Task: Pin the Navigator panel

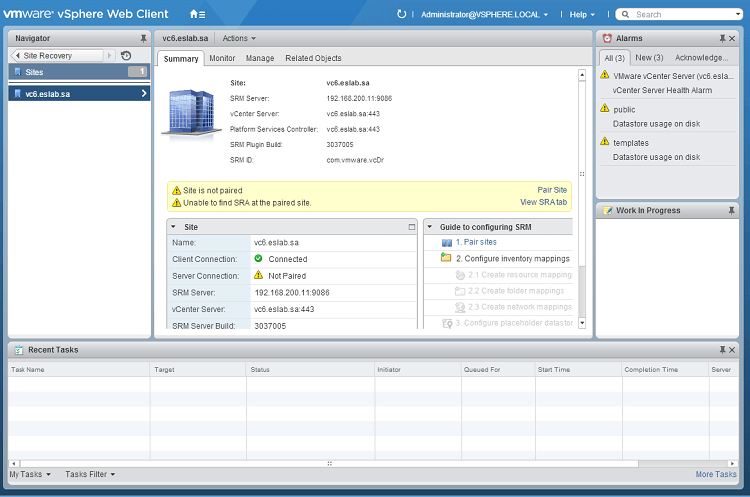Action: pyautogui.click(x=142, y=38)
